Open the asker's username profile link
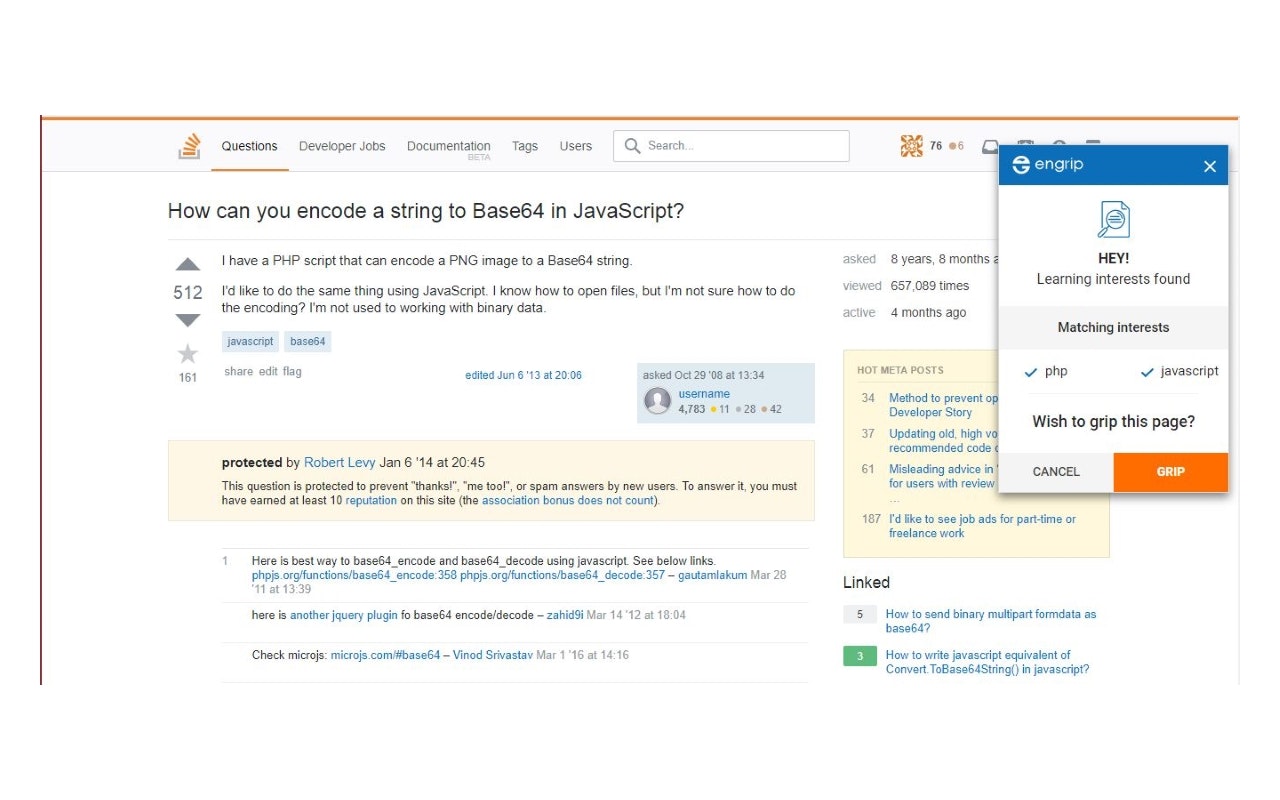 coord(704,394)
